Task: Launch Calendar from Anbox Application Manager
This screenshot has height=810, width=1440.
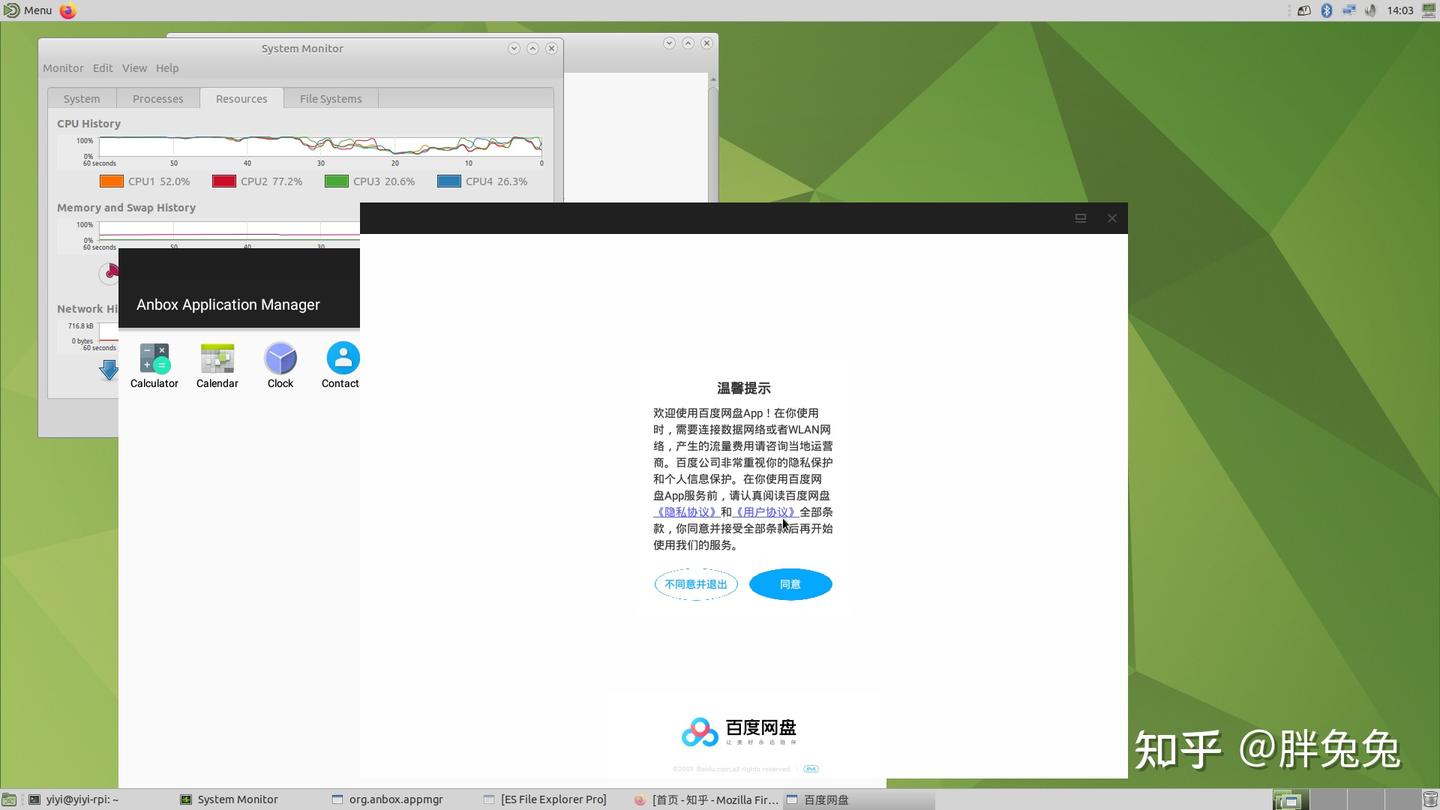Action: tap(217, 358)
